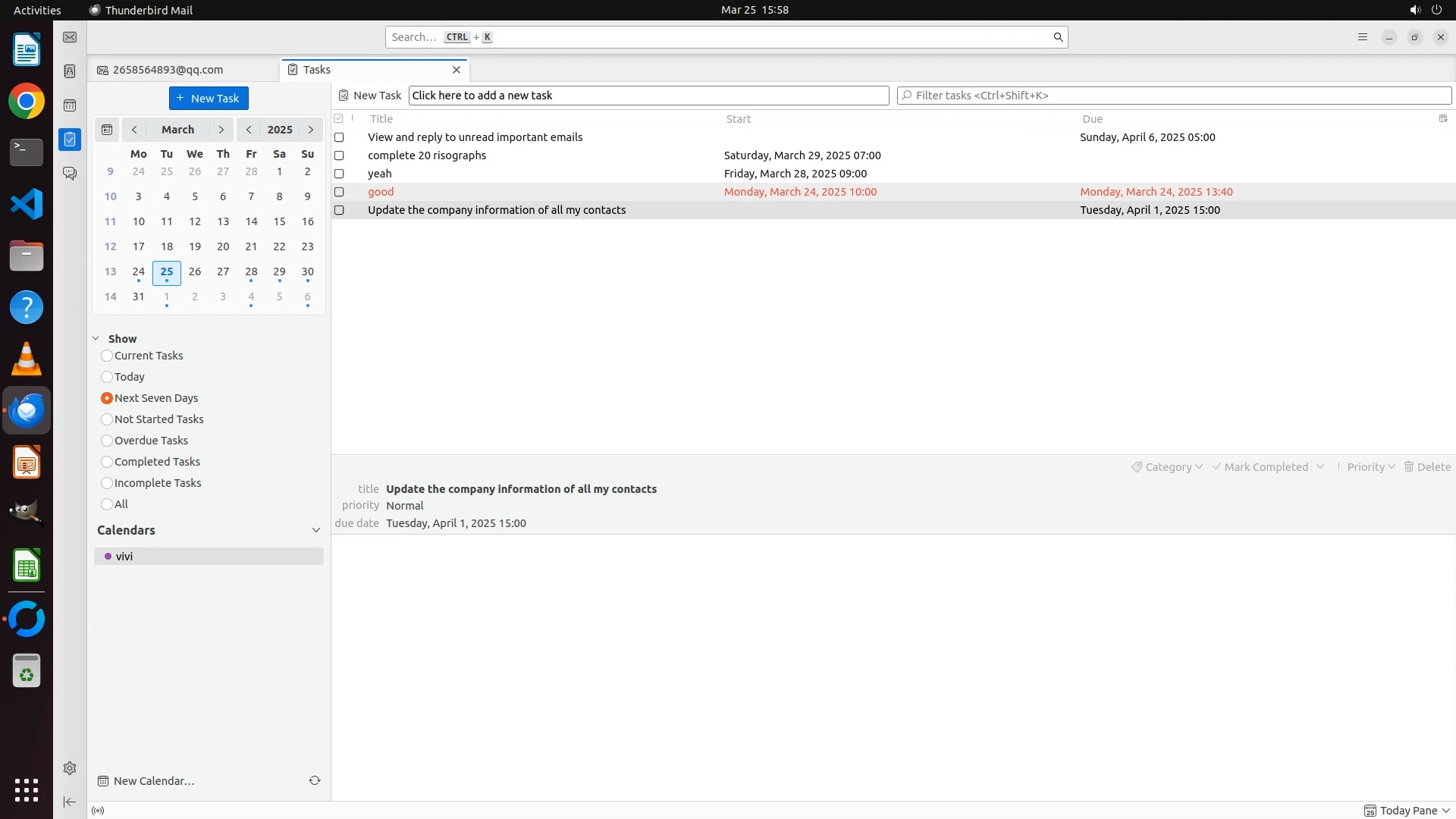
Task: Switch to the 2658564893@qq.com mail tab
Action: 168,70
